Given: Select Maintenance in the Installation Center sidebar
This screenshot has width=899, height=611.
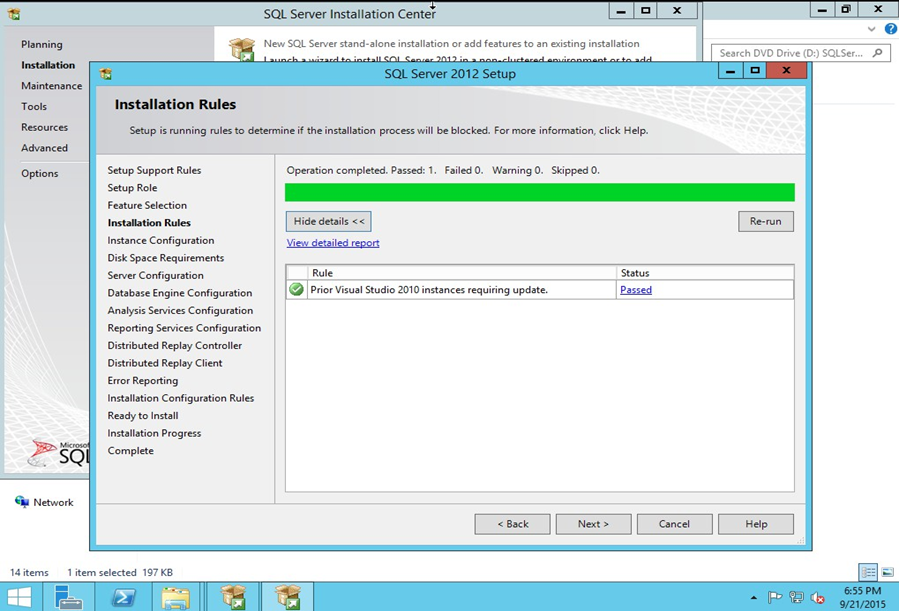Looking at the screenshot, I should click(x=52, y=86).
